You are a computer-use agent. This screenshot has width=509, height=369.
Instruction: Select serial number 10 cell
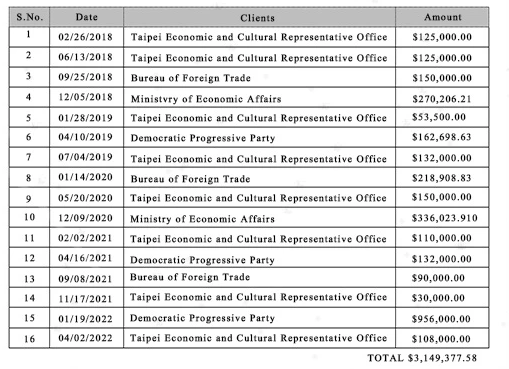30,218
